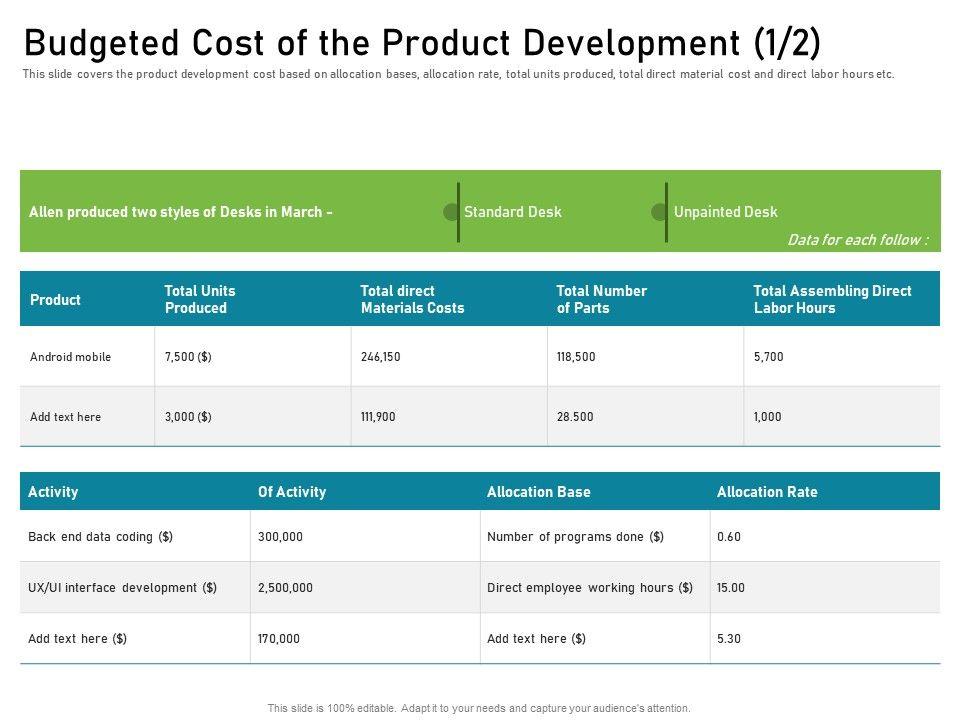The width and height of the screenshot is (960, 720).
Task: Click the 'Unpainted Desk' label
Action: coord(725,212)
